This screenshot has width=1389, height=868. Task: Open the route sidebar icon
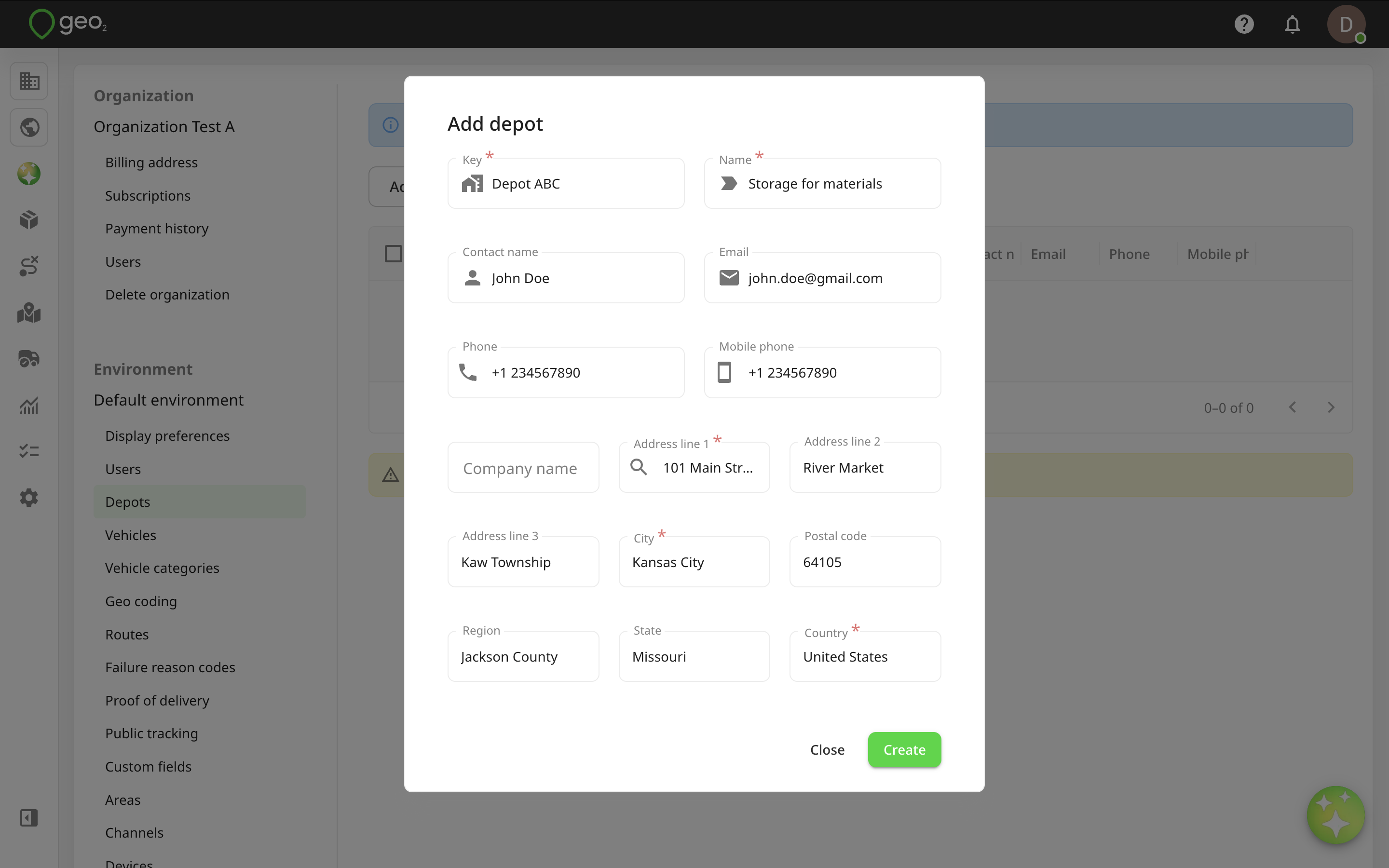point(29,266)
